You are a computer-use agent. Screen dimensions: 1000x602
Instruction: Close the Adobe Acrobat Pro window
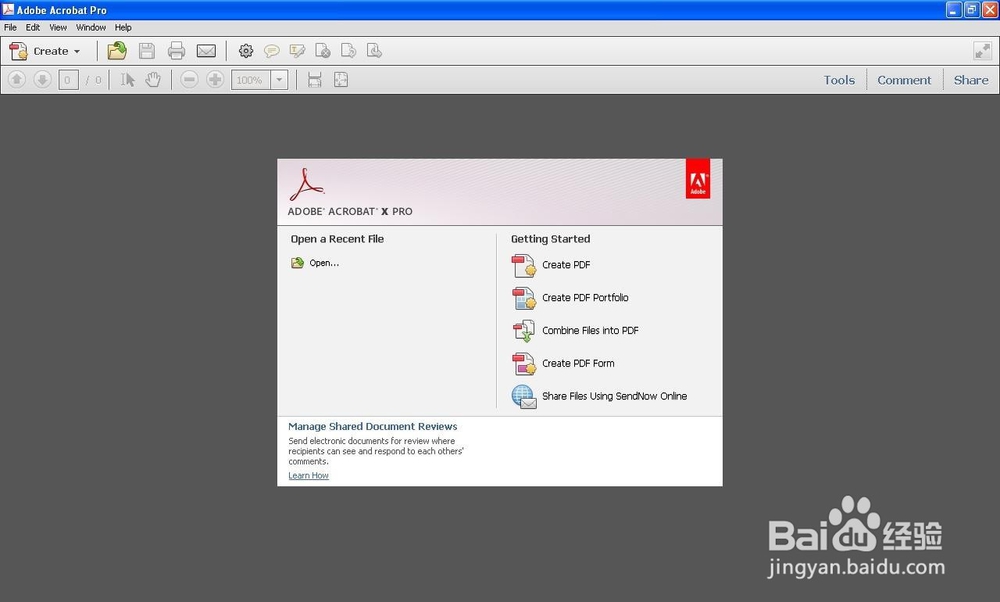pyautogui.click(x=990, y=10)
